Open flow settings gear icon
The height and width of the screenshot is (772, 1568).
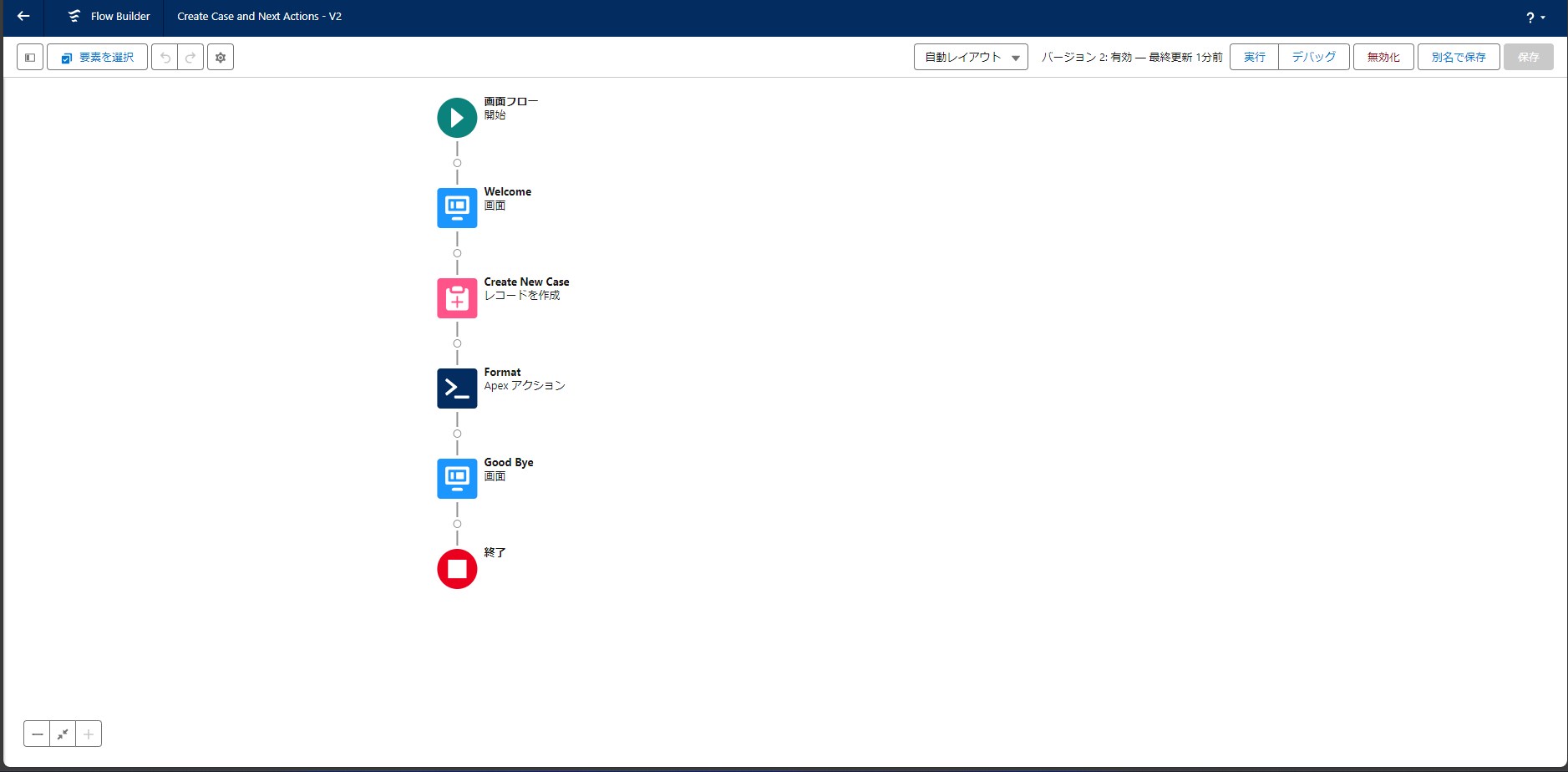(x=221, y=57)
